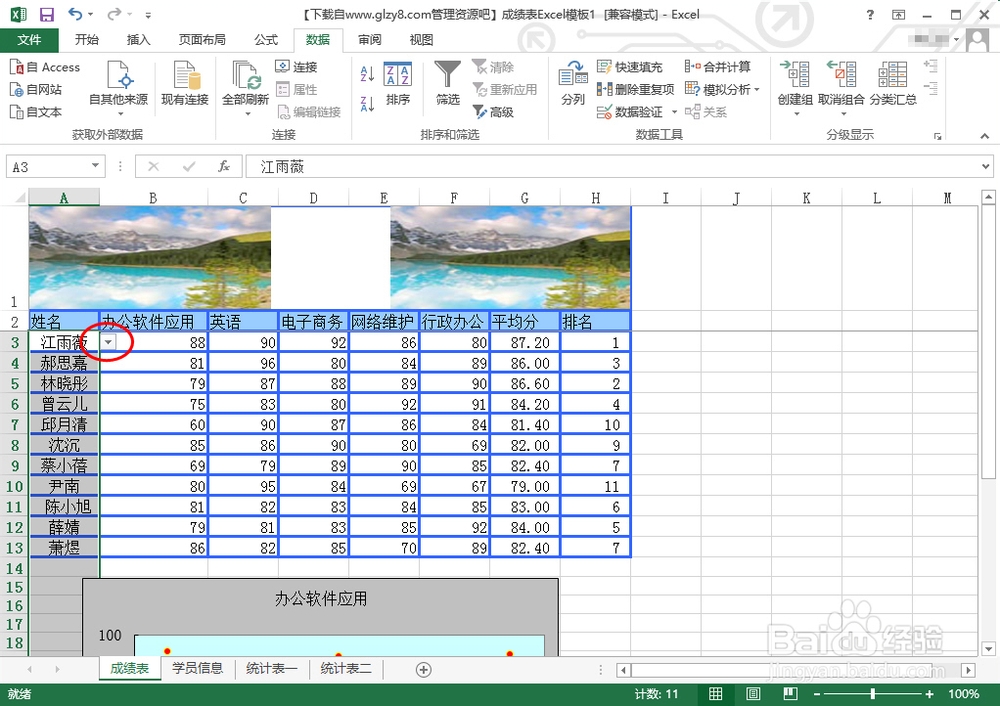Click Consolidate (合并计算)
Screen dimensions: 1000x706
(x=717, y=66)
